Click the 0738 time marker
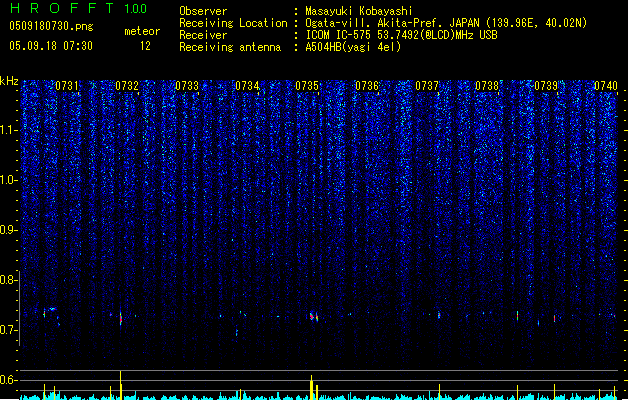The width and height of the screenshot is (629, 400). tap(487, 86)
